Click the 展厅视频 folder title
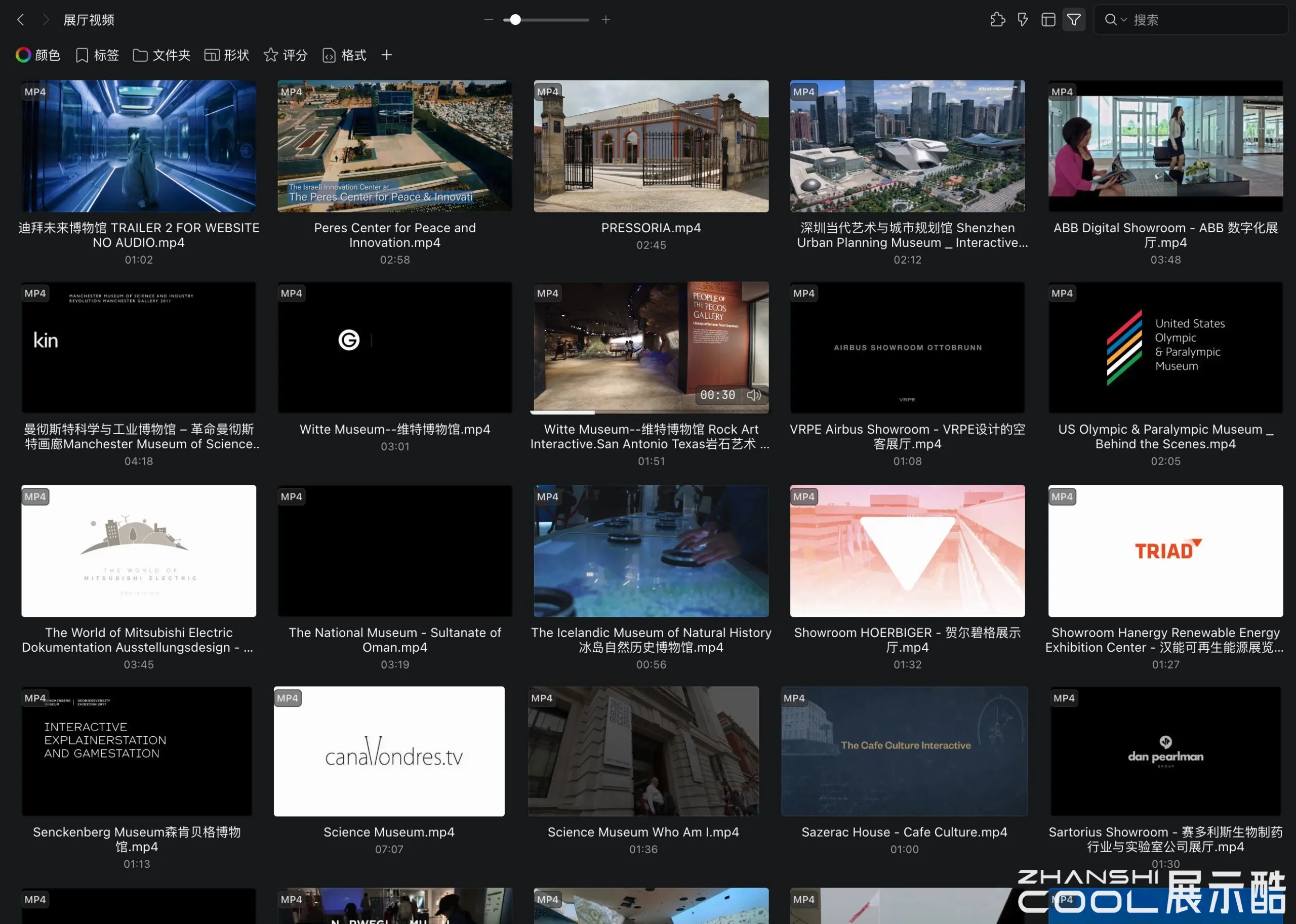 pyautogui.click(x=89, y=20)
